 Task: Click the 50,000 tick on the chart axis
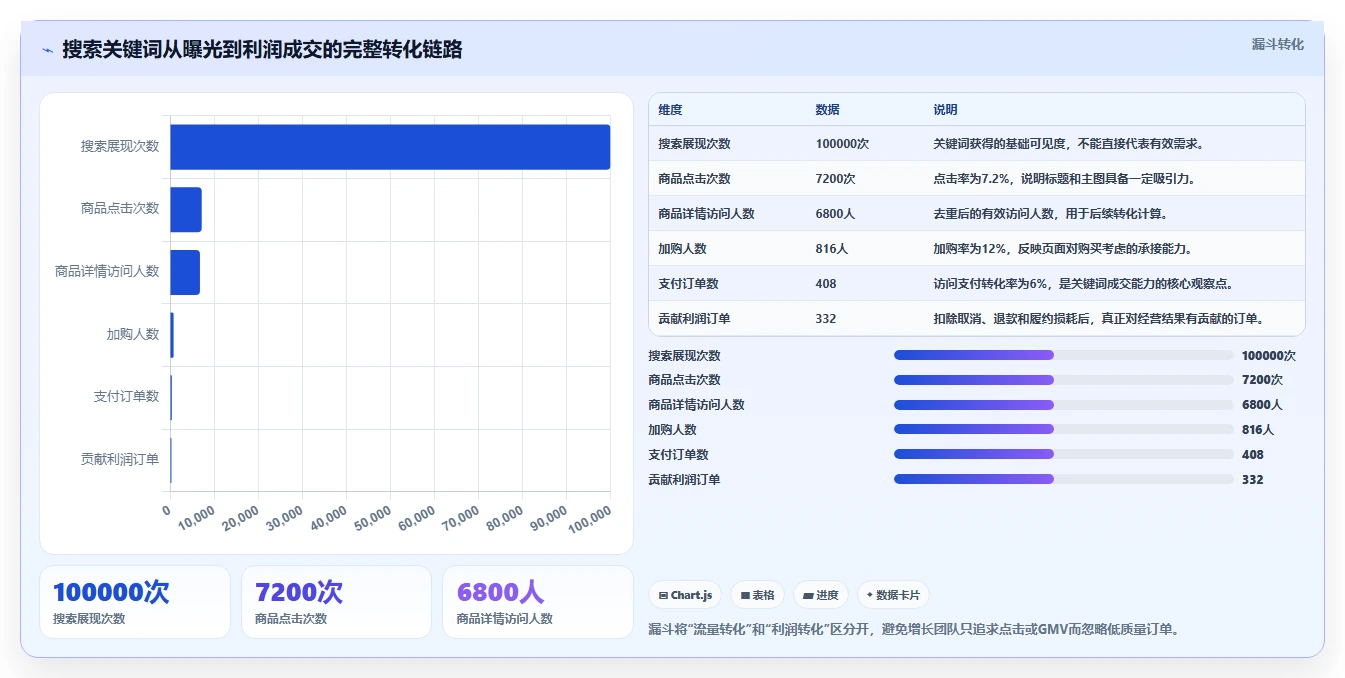[x=372, y=517]
